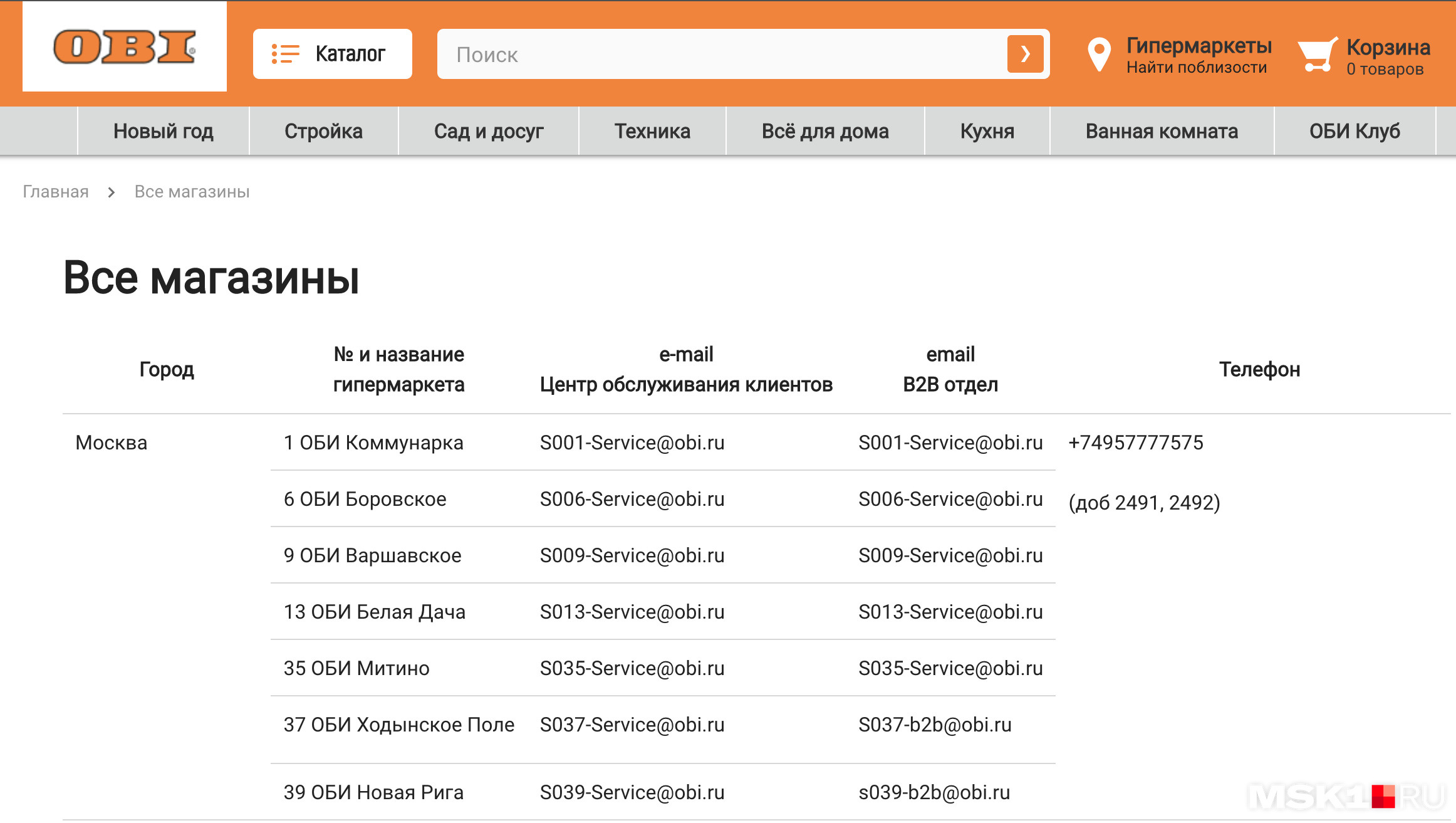Click service email S035-Service@obi.ru for Митино
Image resolution: width=1456 pixels, height=823 pixels.
pos(632,668)
